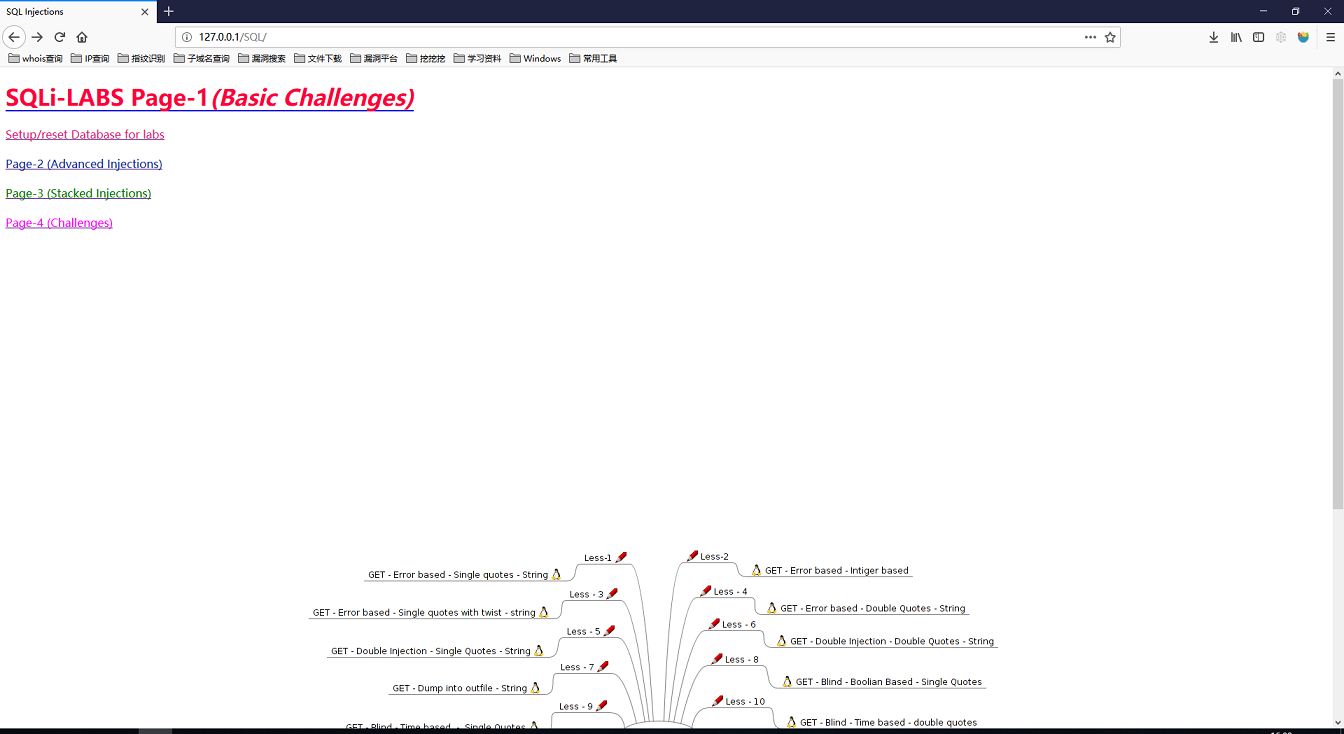Click 'GET - Blind - Boolian Based - Single Quotes'
The image size is (1344, 734).
[889, 682]
